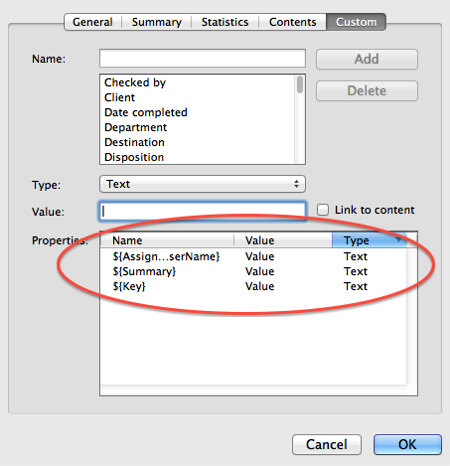Open the Summary tab
Viewport: 450px width, 466px height.
[157, 22]
